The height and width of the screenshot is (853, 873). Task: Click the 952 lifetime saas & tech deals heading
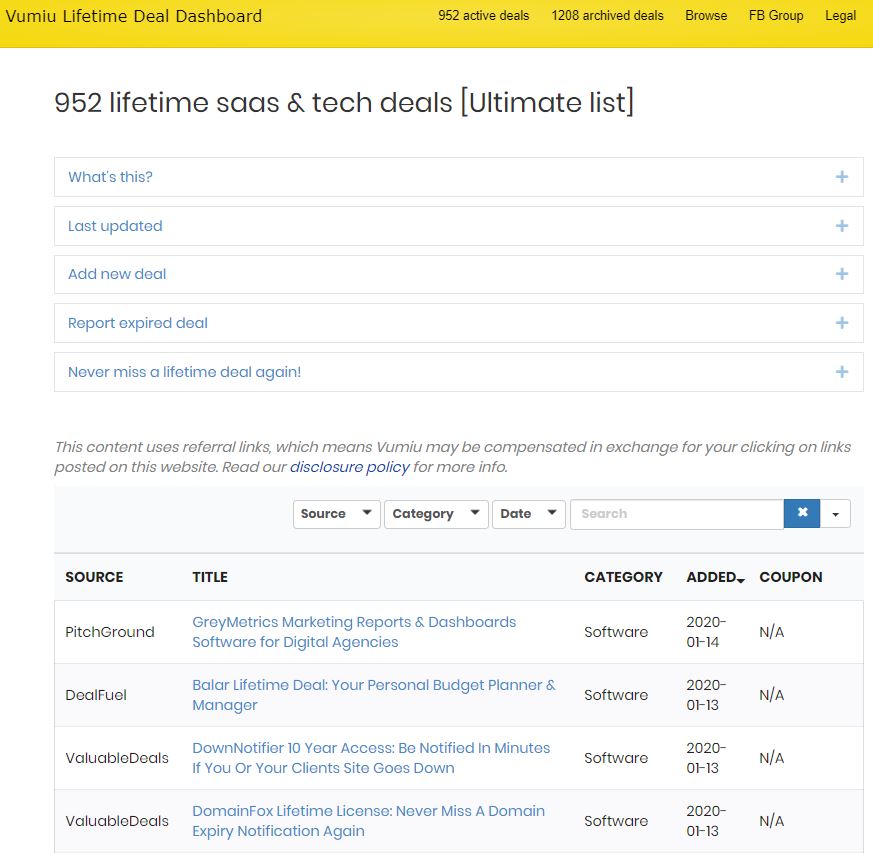coord(344,102)
